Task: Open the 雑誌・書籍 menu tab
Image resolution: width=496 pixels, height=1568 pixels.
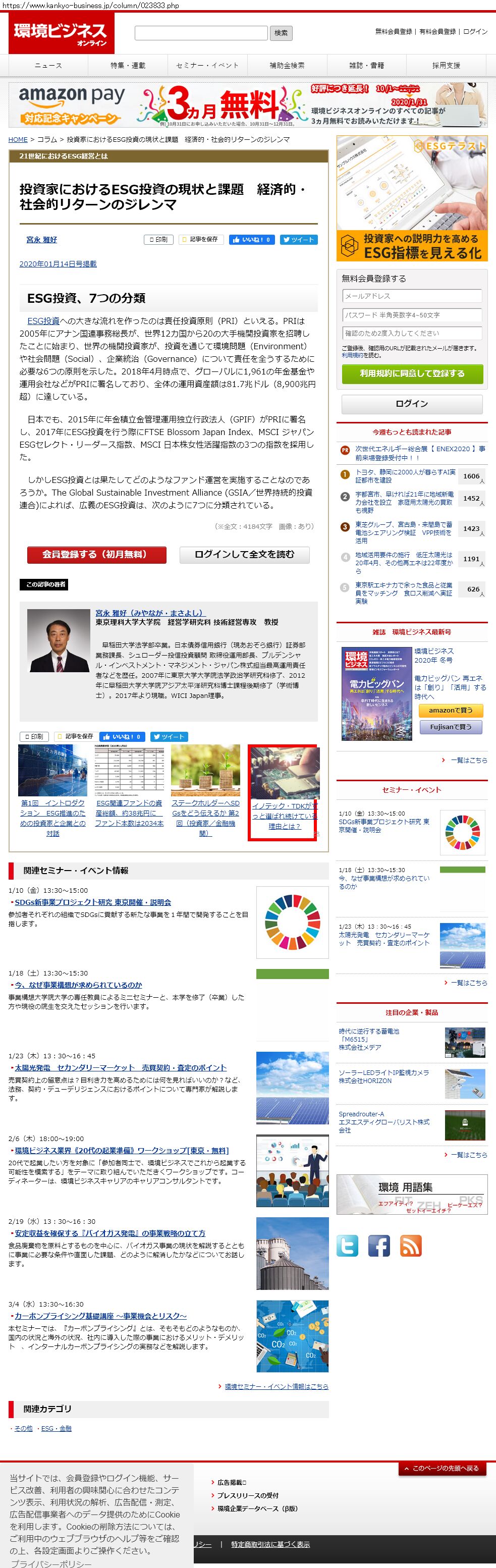Action: click(x=367, y=65)
